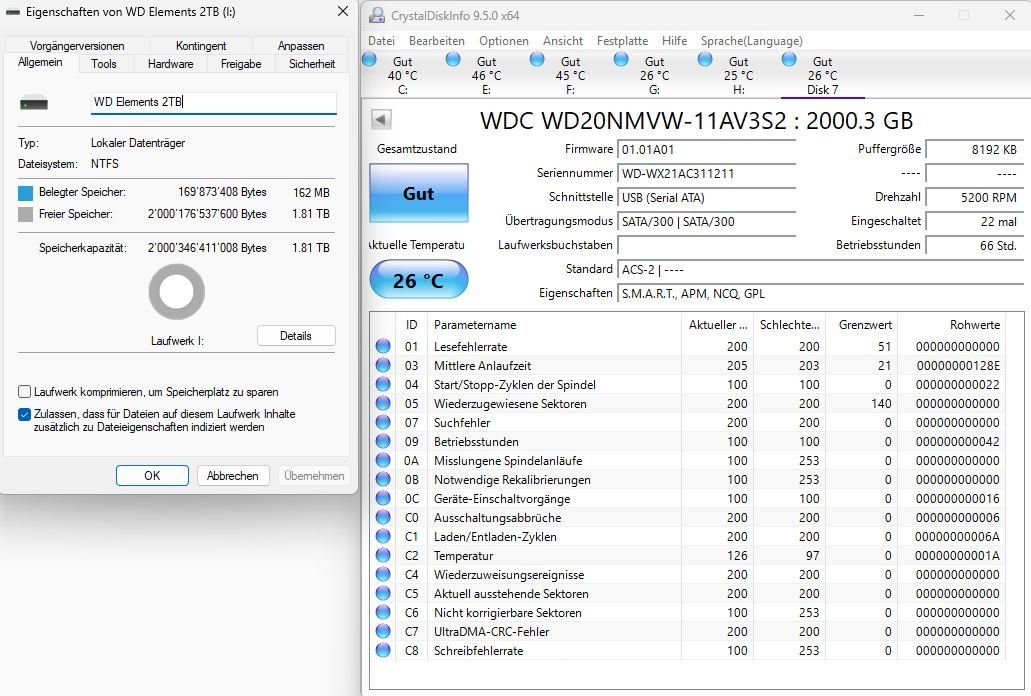The width and height of the screenshot is (1031, 696).
Task: Click the disk usage donut chart
Action: point(177,292)
